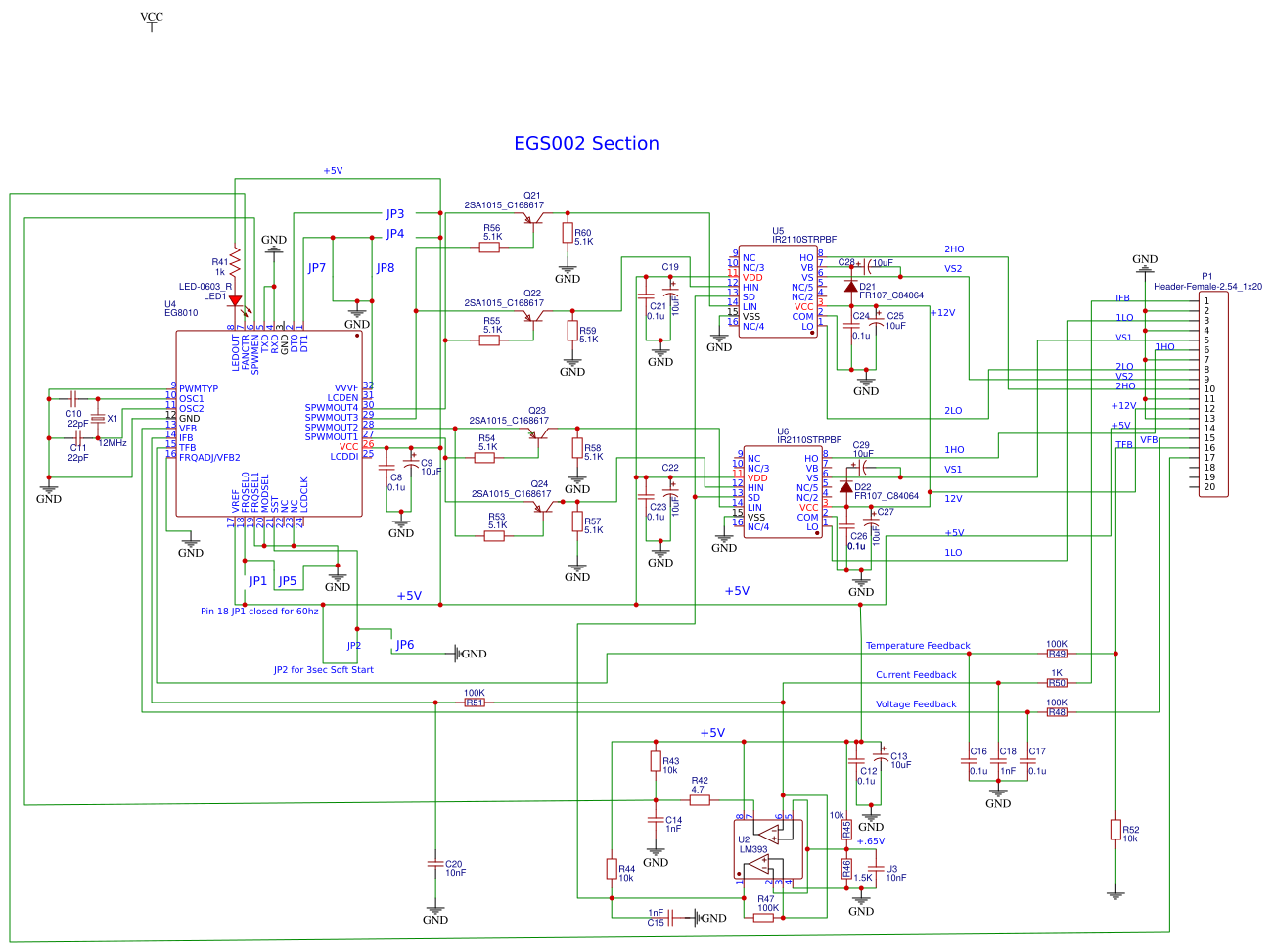Select the R51 100K resistor
The image size is (1273, 952).
coord(475,703)
